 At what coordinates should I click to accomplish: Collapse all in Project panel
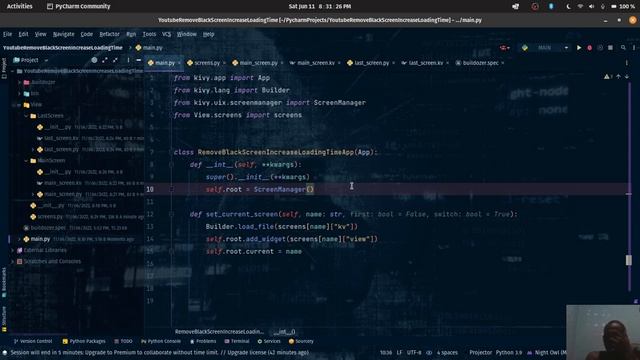[x=116, y=60]
